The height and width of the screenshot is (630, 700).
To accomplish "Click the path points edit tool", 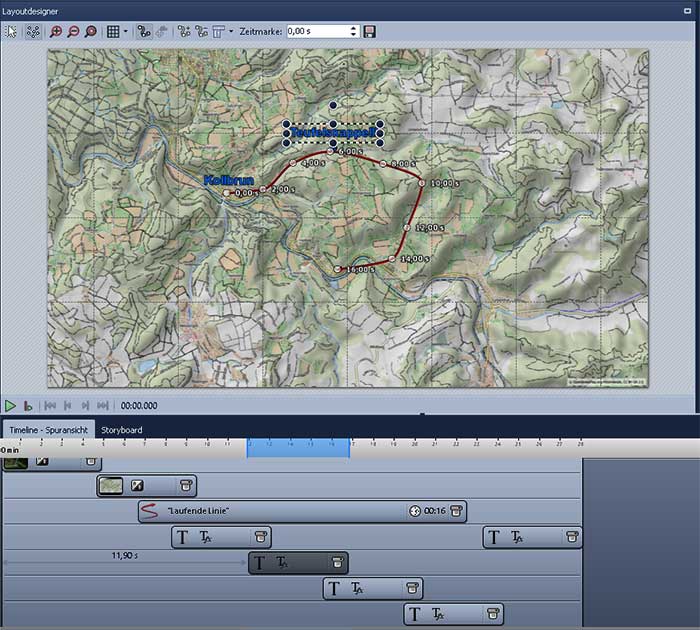I will click(x=33, y=31).
